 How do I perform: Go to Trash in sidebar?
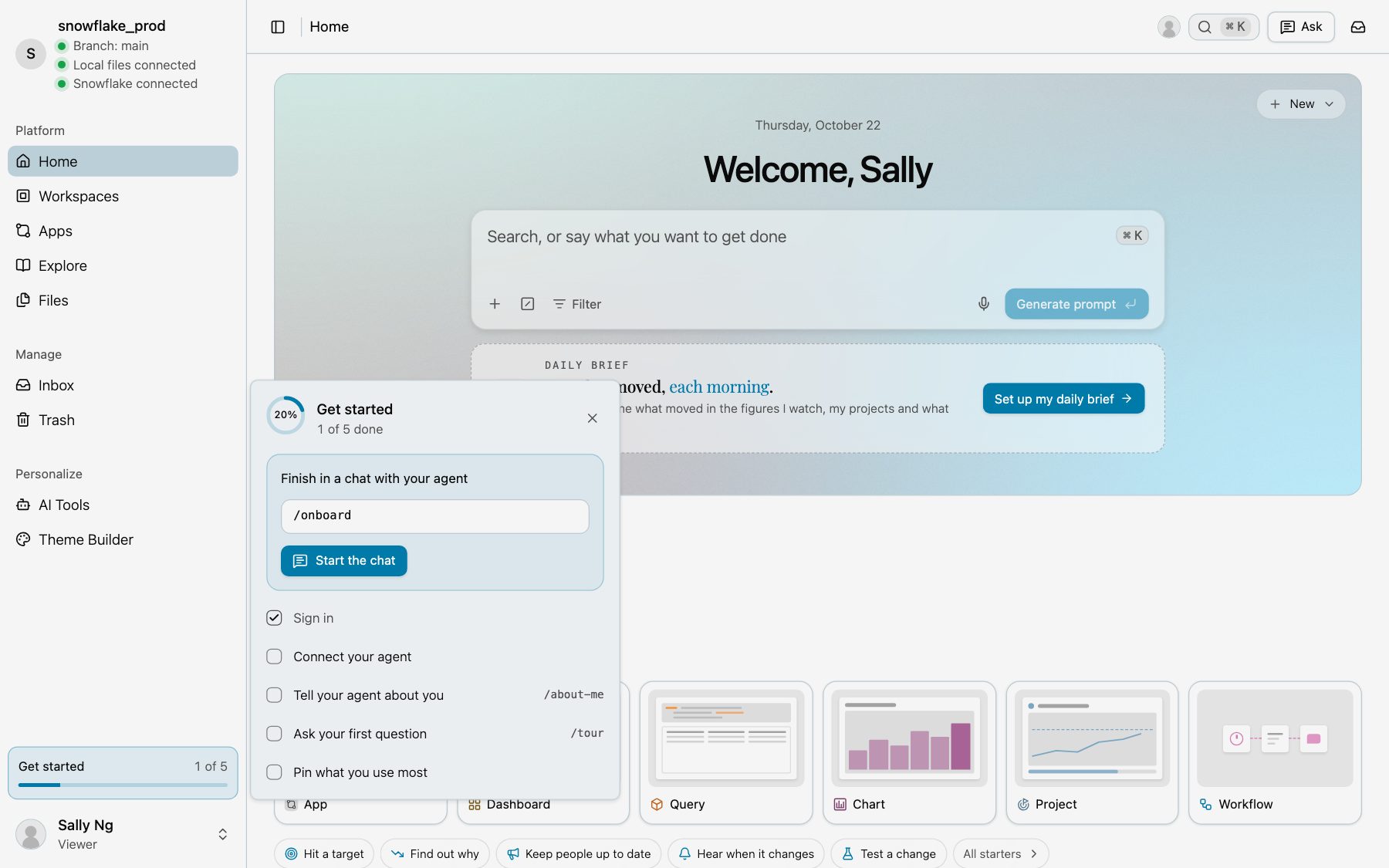123,420
